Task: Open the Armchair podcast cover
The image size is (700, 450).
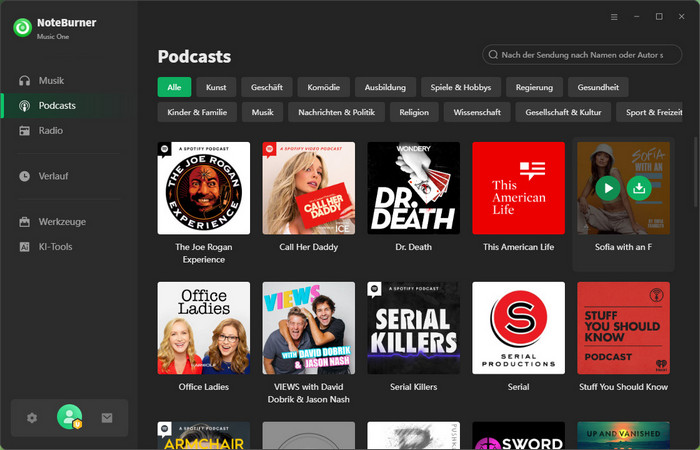Action: click(204, 436)
